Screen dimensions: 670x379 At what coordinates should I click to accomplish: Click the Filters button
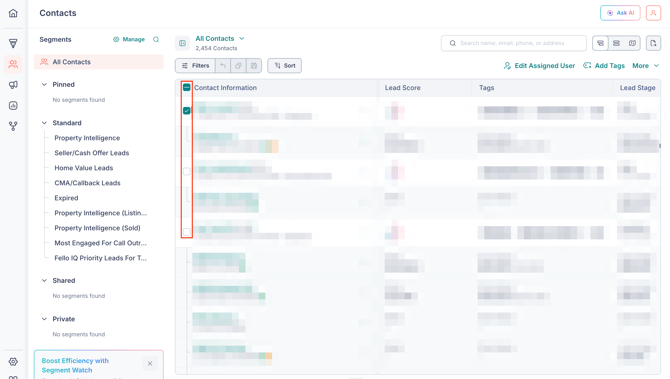[x=195, y=65]
